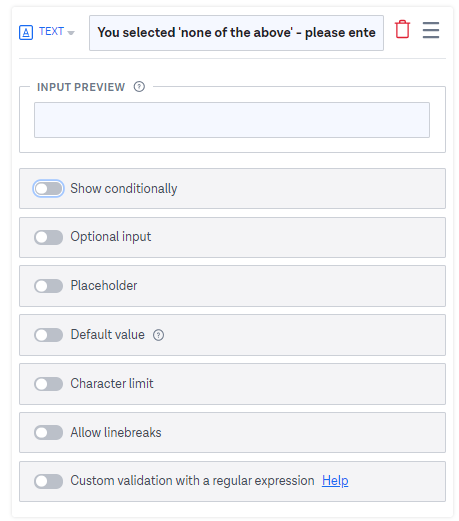Click the 'Placeholder' label text

(104, 286)
